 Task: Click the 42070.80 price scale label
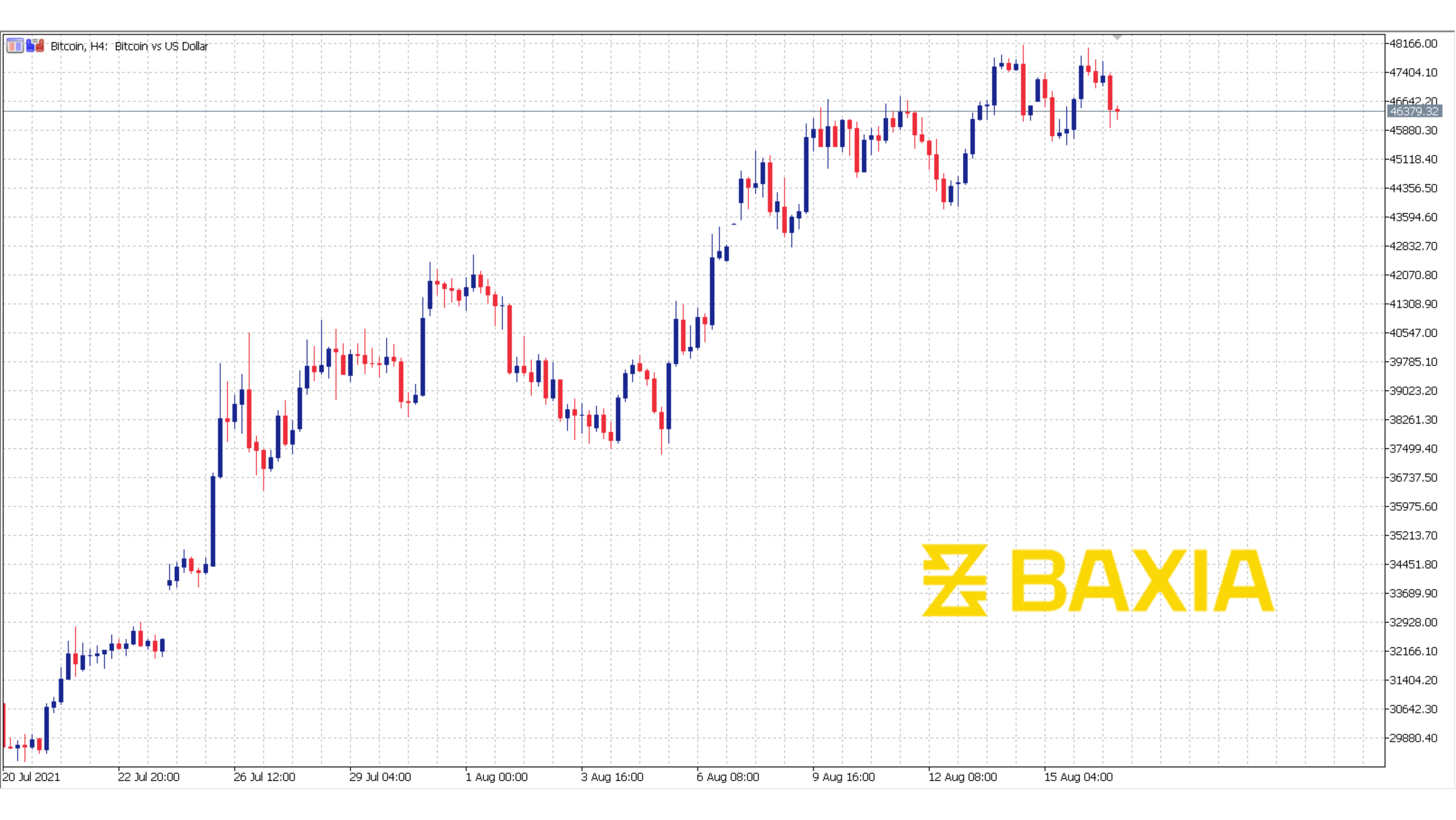[1413, 275]
